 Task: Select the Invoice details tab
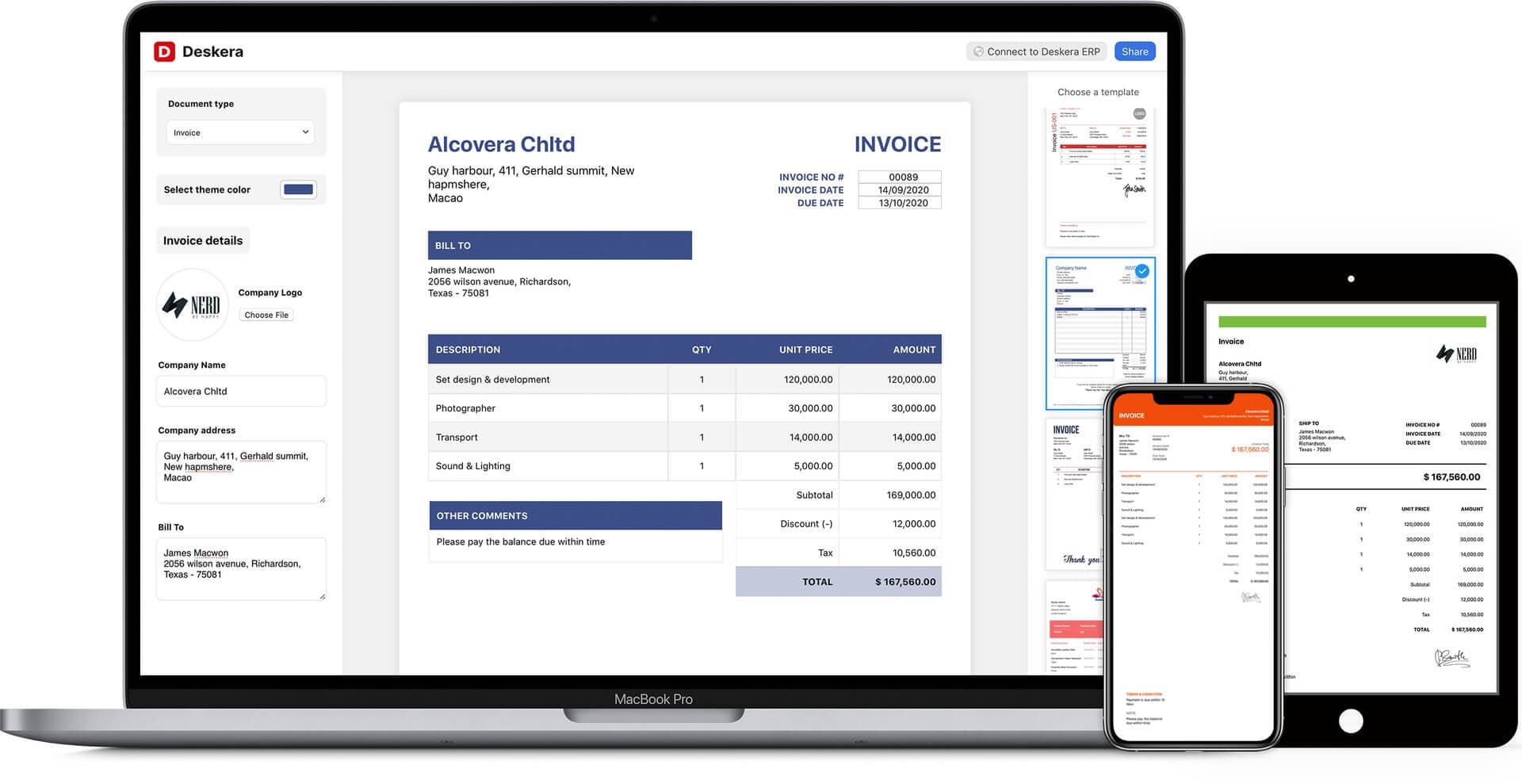[x=203, y=241]
